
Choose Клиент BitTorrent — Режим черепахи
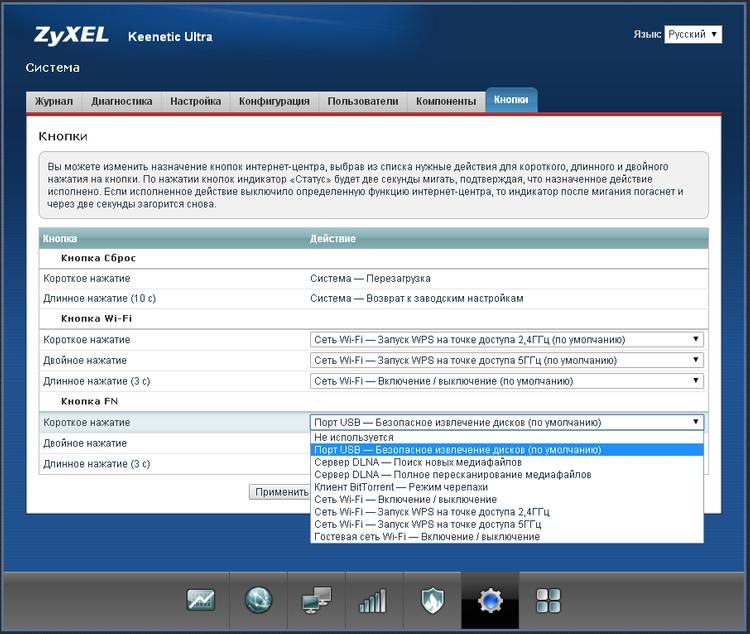(507, 487)
